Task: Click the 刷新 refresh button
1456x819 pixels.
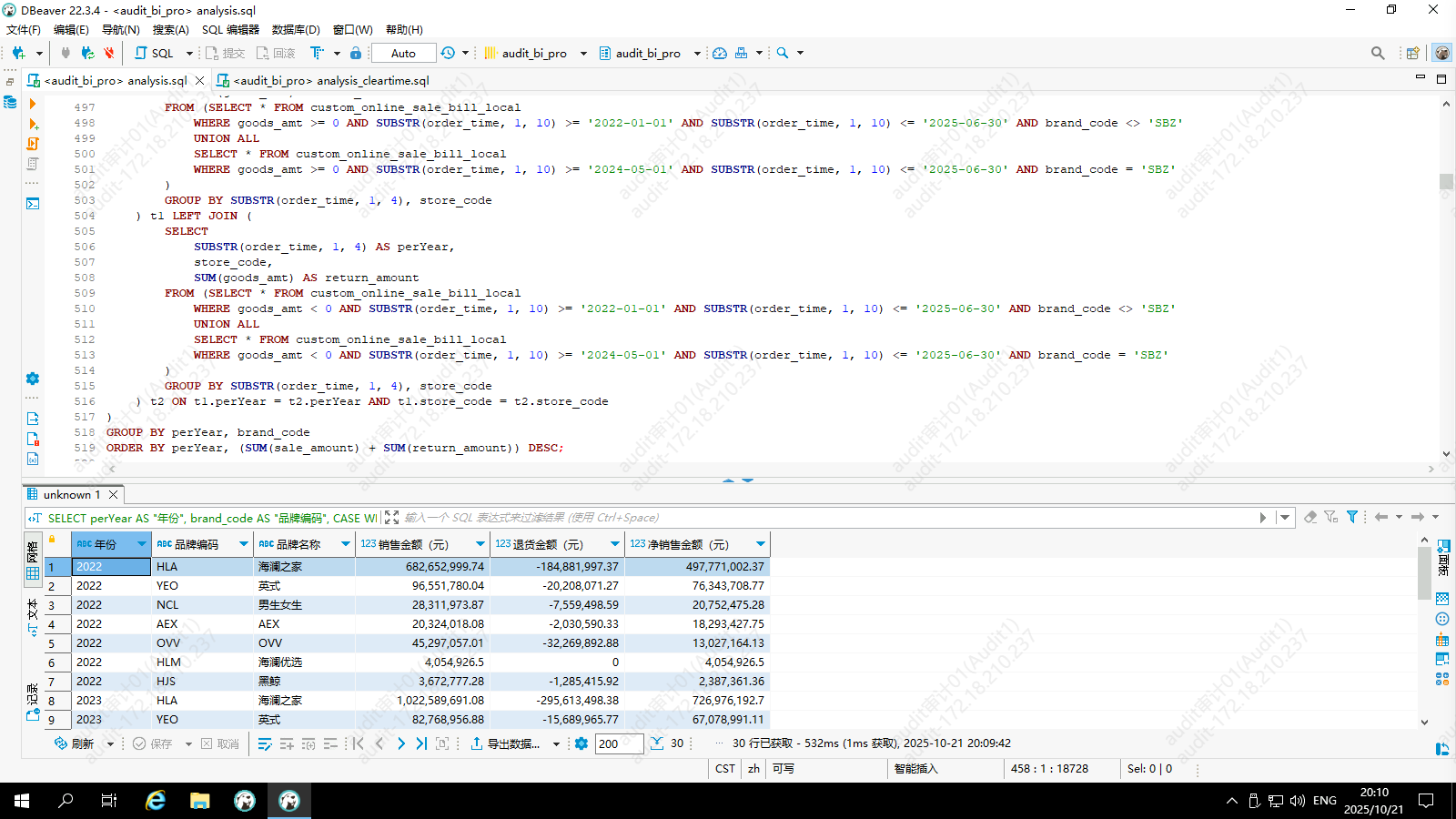Action: 75,743
